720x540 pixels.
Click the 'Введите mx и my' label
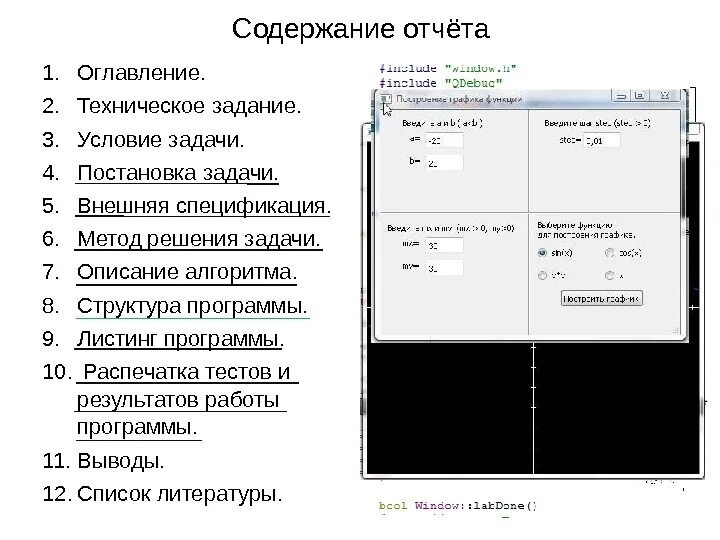tap(450, 228)
